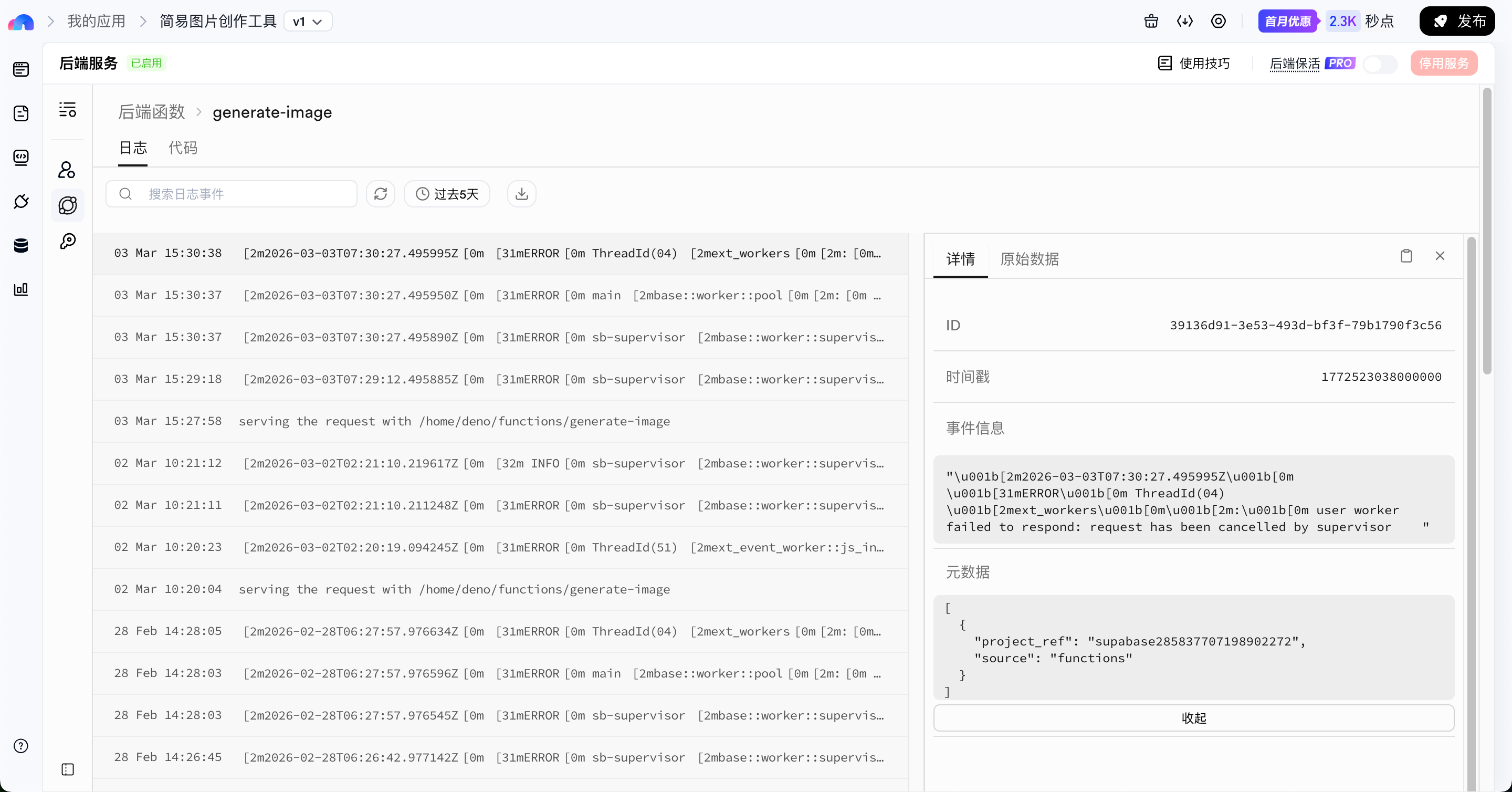This screenshot has width=1512, height=792.
Task: Open the v1 version dropdown
Action: tap(308, 22)
